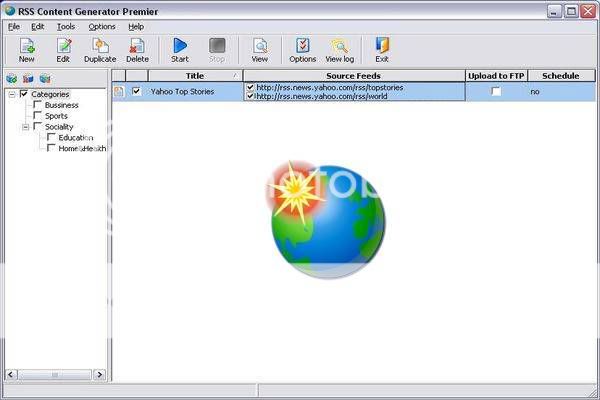Delete the selected feed item
The width and height of the screenshot is (600, 400).
pos(137,50)
